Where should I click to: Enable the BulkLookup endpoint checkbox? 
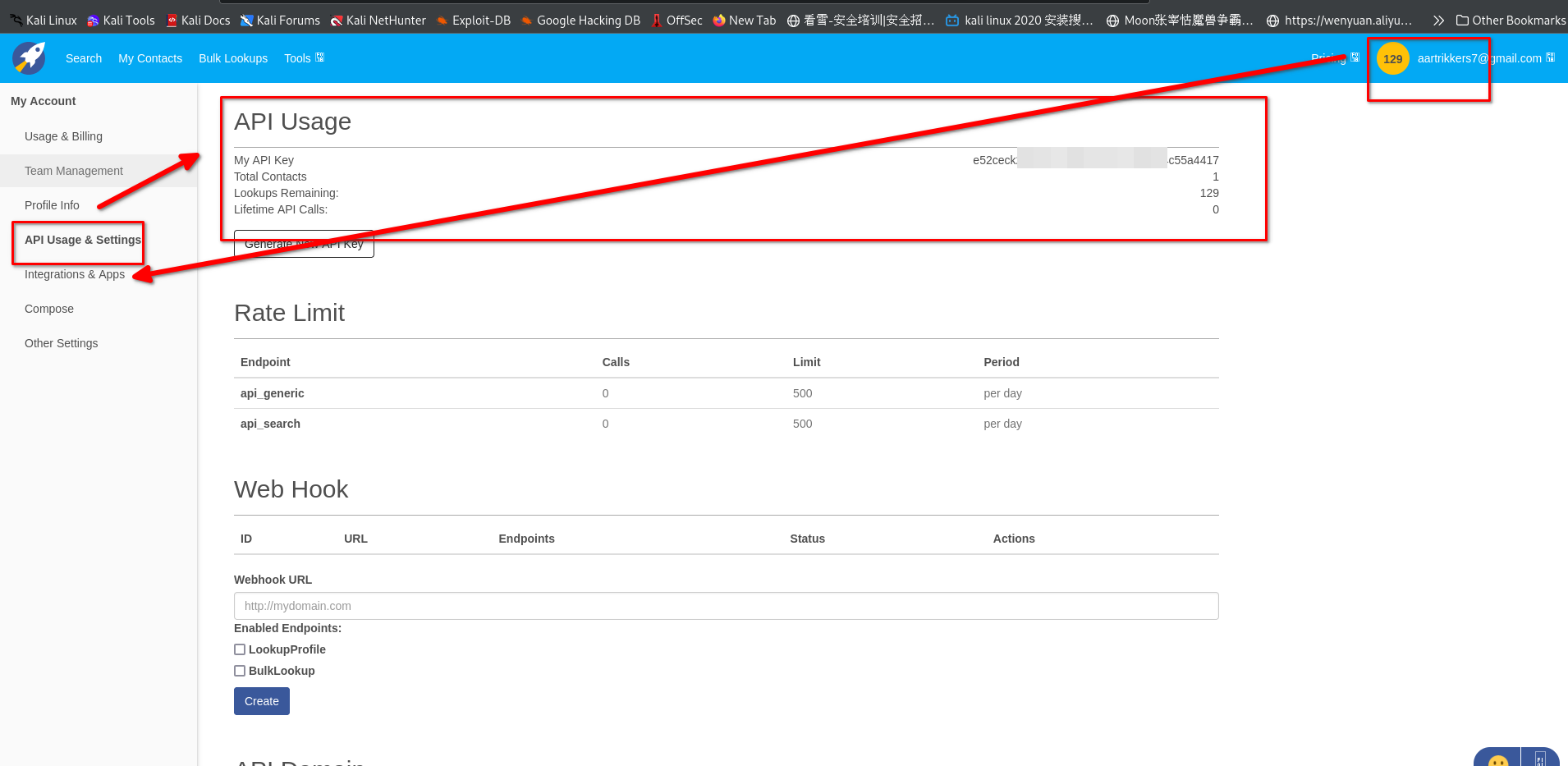pos(240,671)
